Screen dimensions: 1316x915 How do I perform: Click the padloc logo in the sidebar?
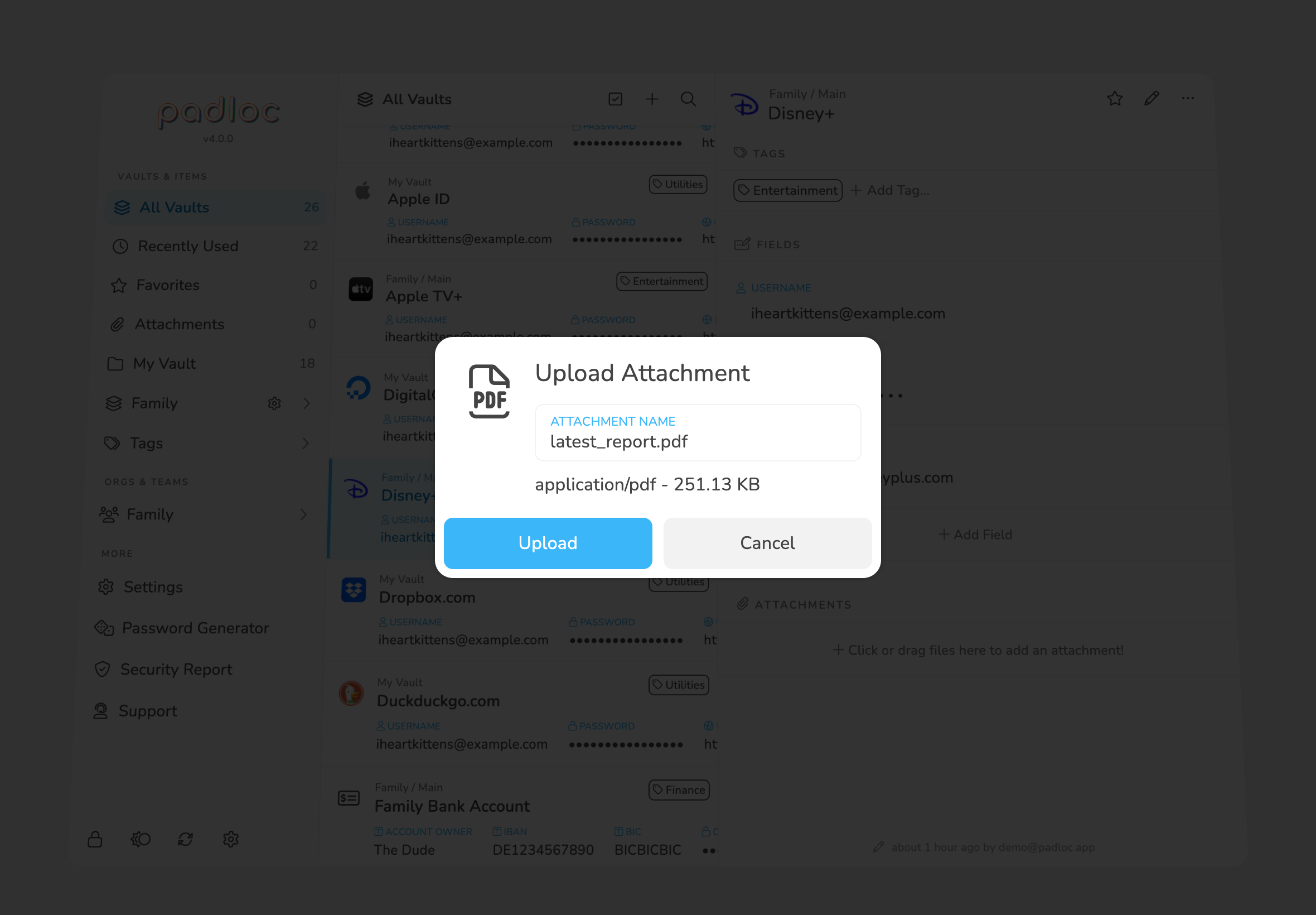219,112
